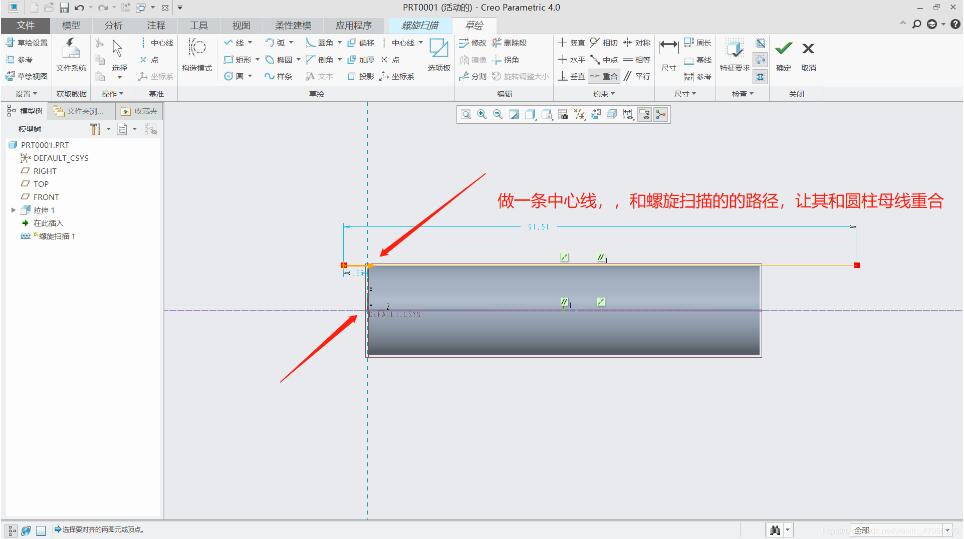Open the 椭圆 ellipse dropdown arrow
Screen dimensions: 964x539
(x=298, y=60)
